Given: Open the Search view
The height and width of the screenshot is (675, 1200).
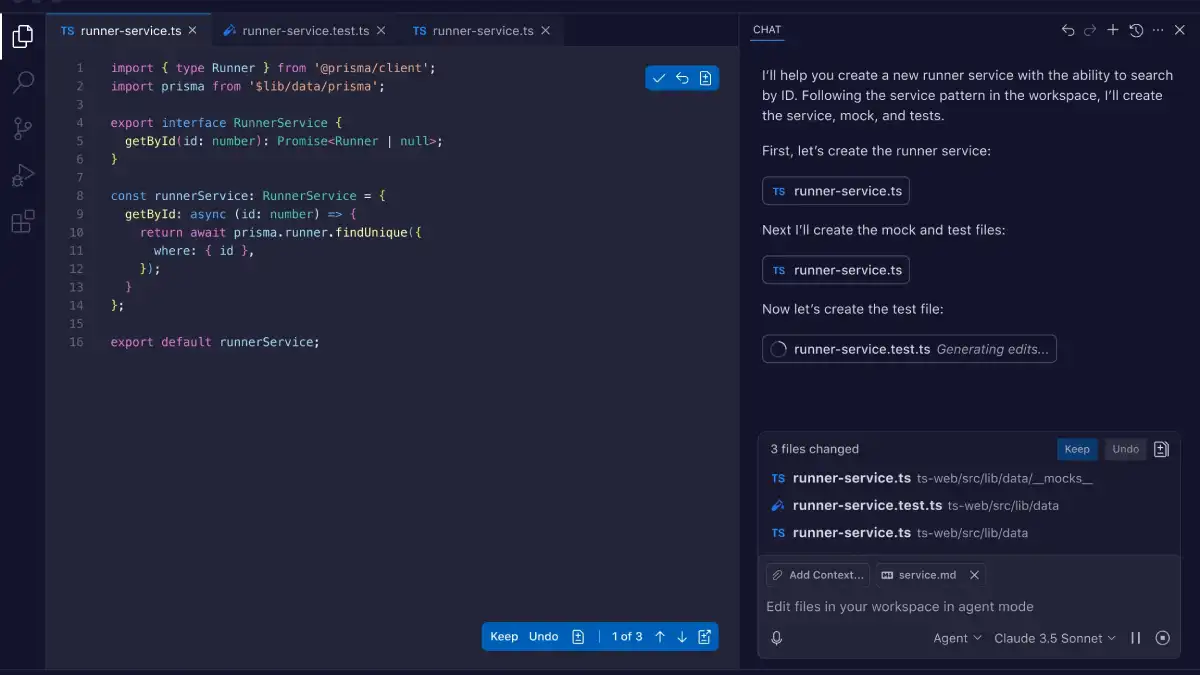Looking at the screenshot, I should pyautogui.click(x=22, y=82).
